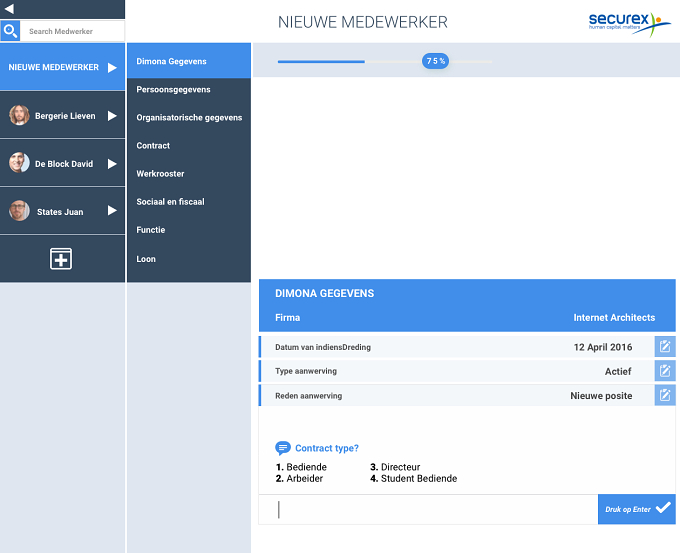Screen dimensions: 680x553
Task: Click the blue filled progress bar segment
Action: click(x=321, y=62)
